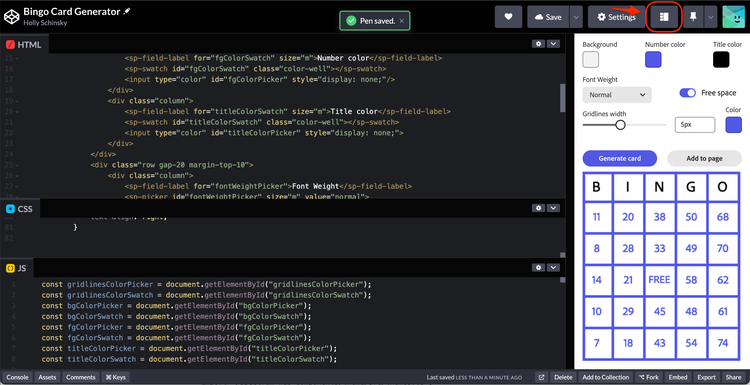Click Add to Collection button
750x385 pixels.
point(606,377)
